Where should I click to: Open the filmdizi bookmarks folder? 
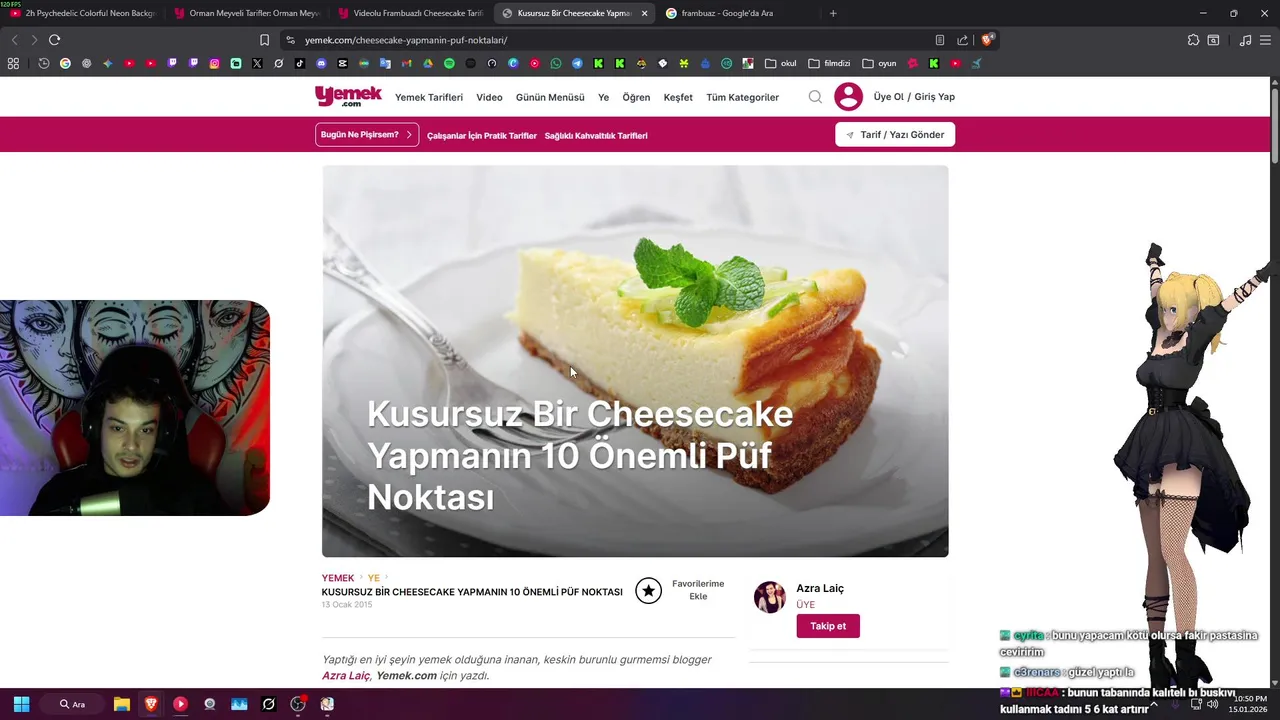coord(829,63)
